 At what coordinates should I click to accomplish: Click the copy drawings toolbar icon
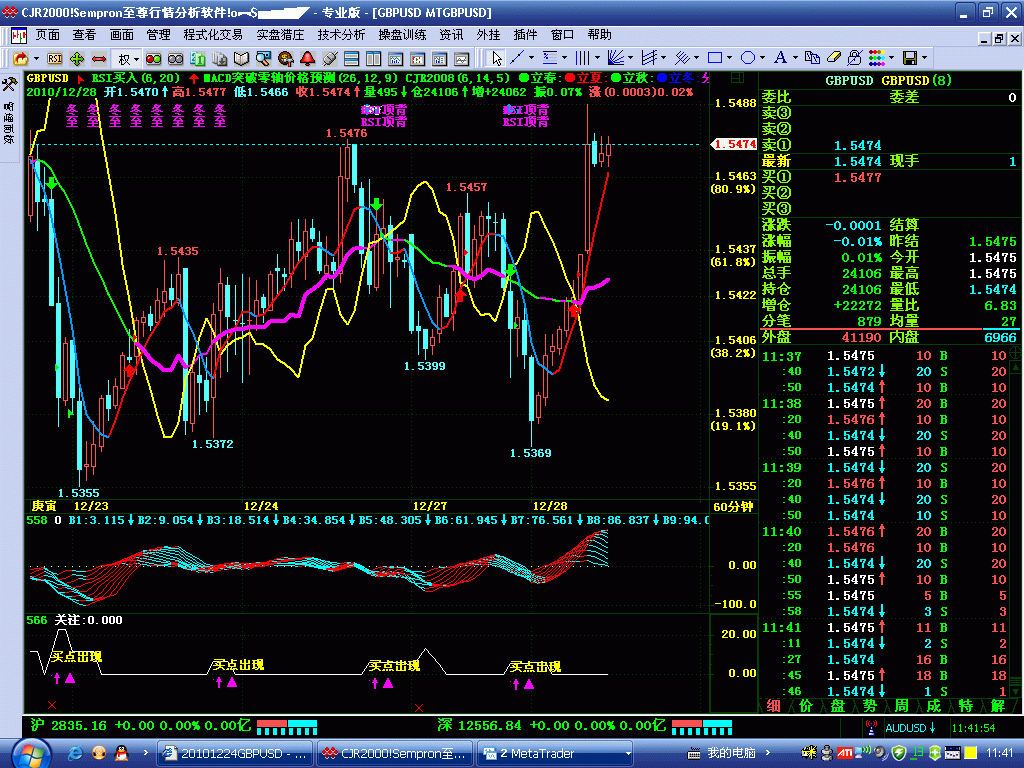pyautogui.click(x=812, y=58)
